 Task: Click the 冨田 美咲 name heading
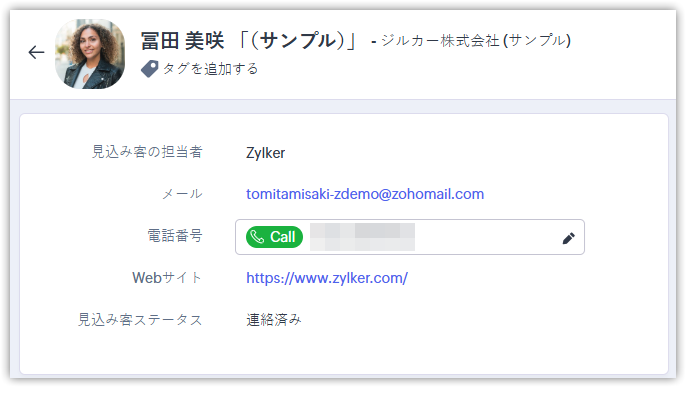182,41
